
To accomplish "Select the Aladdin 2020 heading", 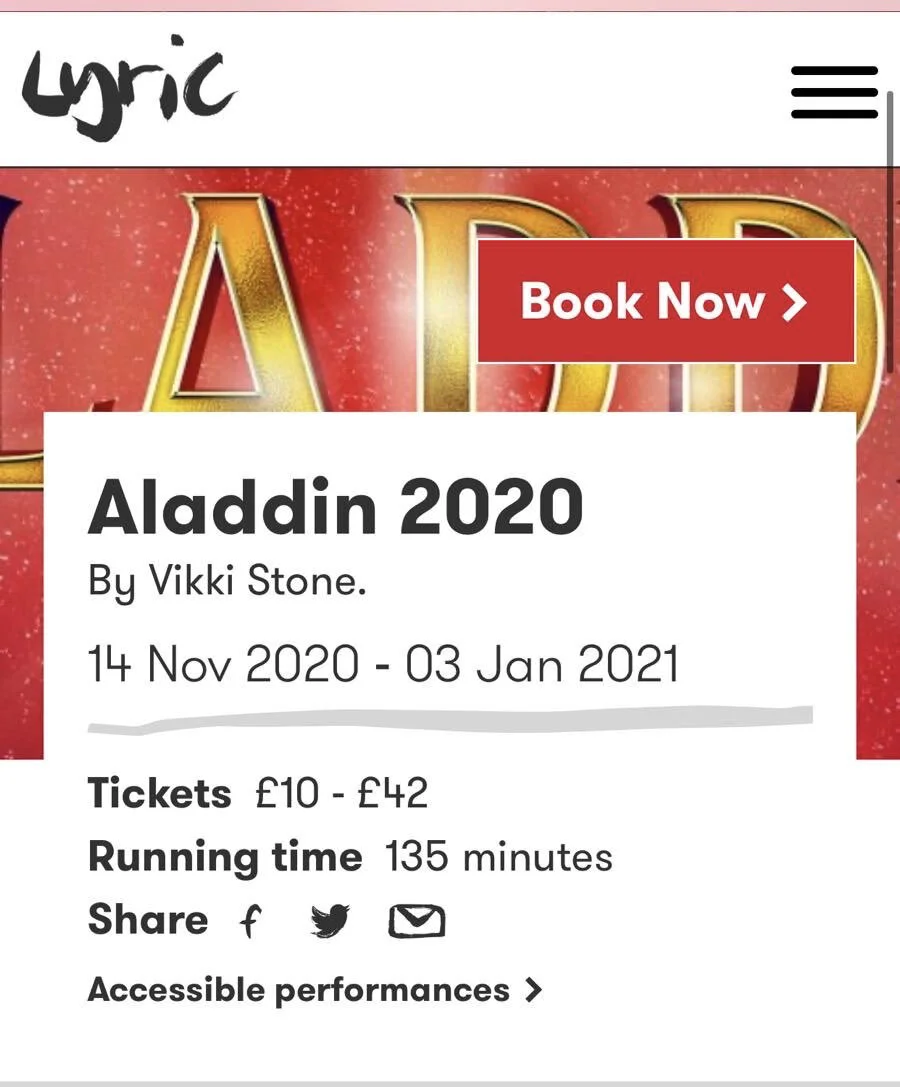I will click(336, 507).
